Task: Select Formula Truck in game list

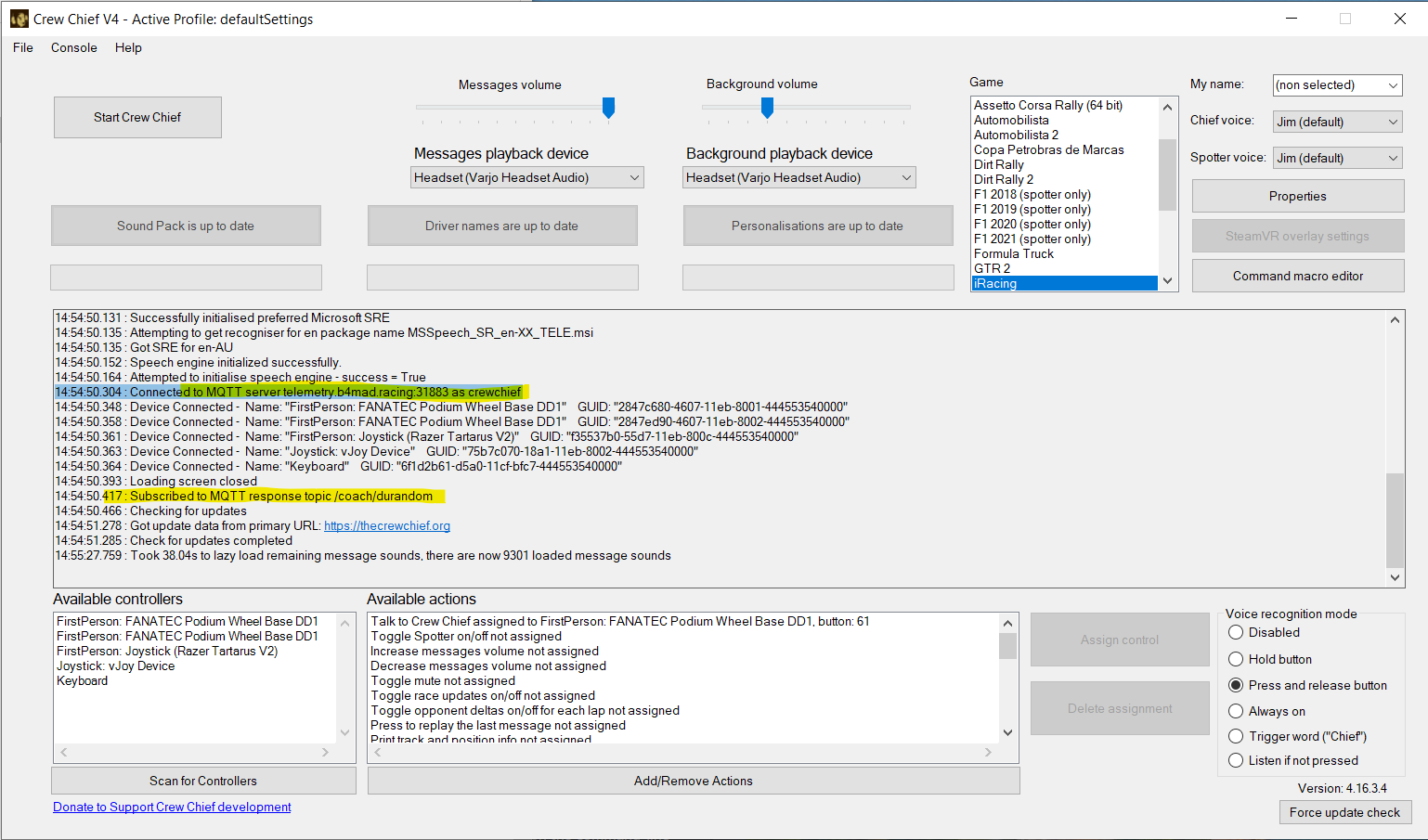Action: tap(1064, 253)
